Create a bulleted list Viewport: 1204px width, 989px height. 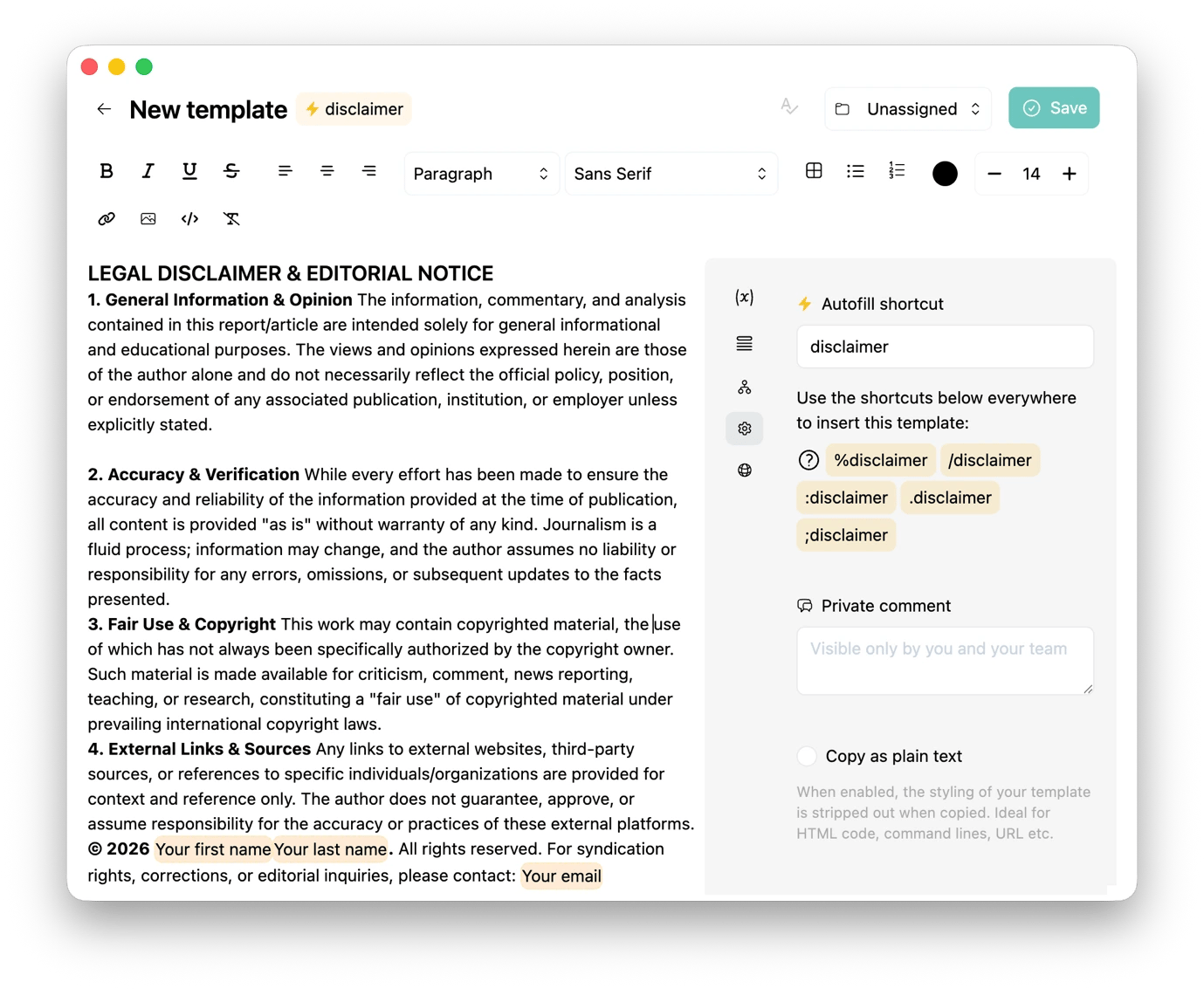(x=856, y=171)
